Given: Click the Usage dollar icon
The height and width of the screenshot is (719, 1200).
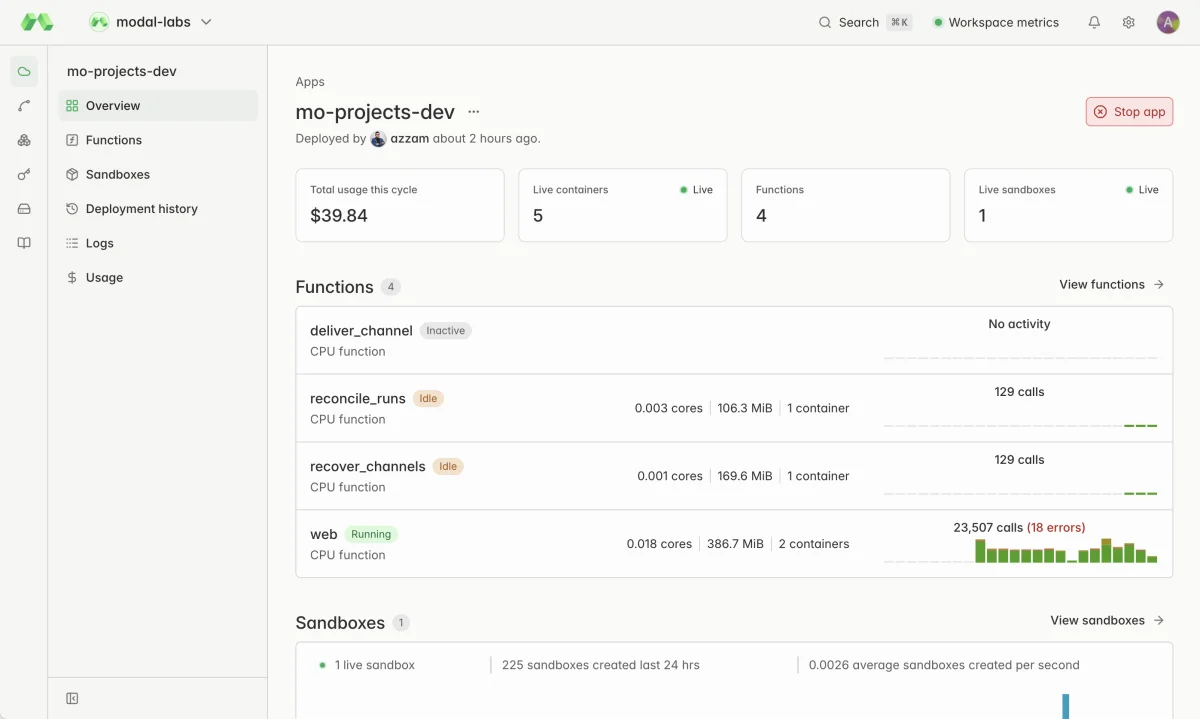Looking at the screenshot, I should tap(72, 277).
